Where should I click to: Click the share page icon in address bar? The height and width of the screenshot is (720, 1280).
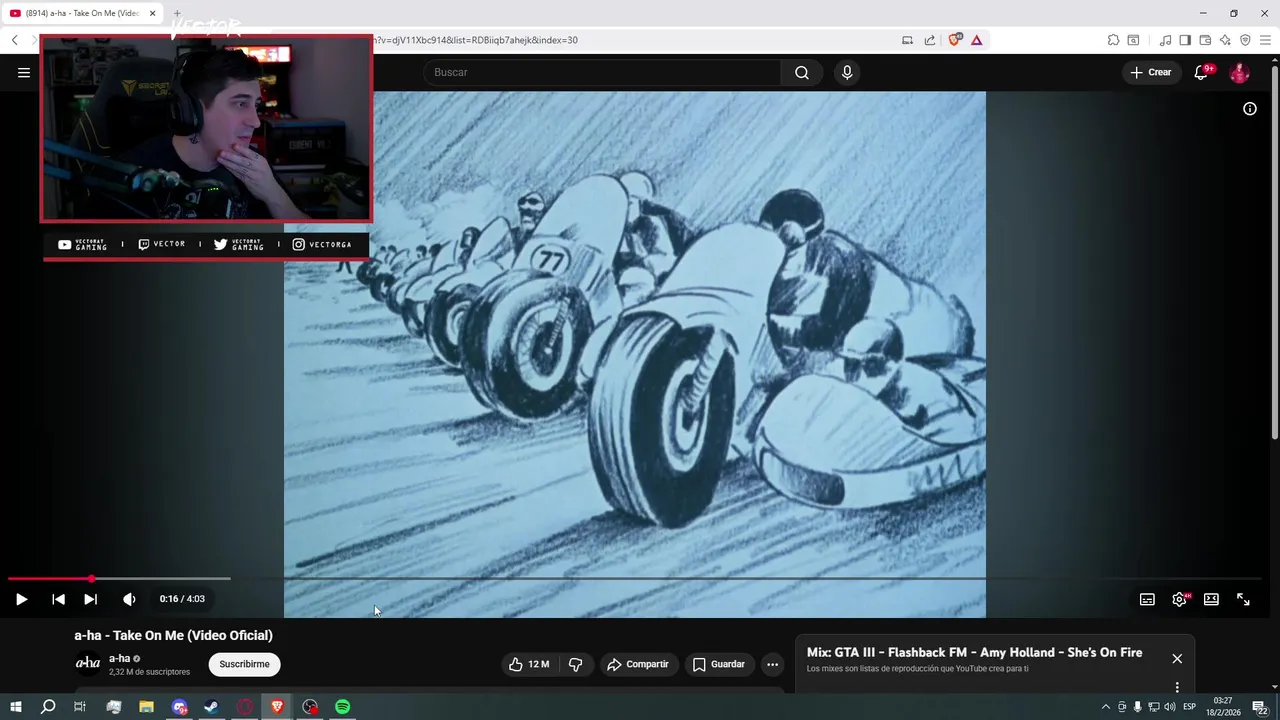point(930,40)
